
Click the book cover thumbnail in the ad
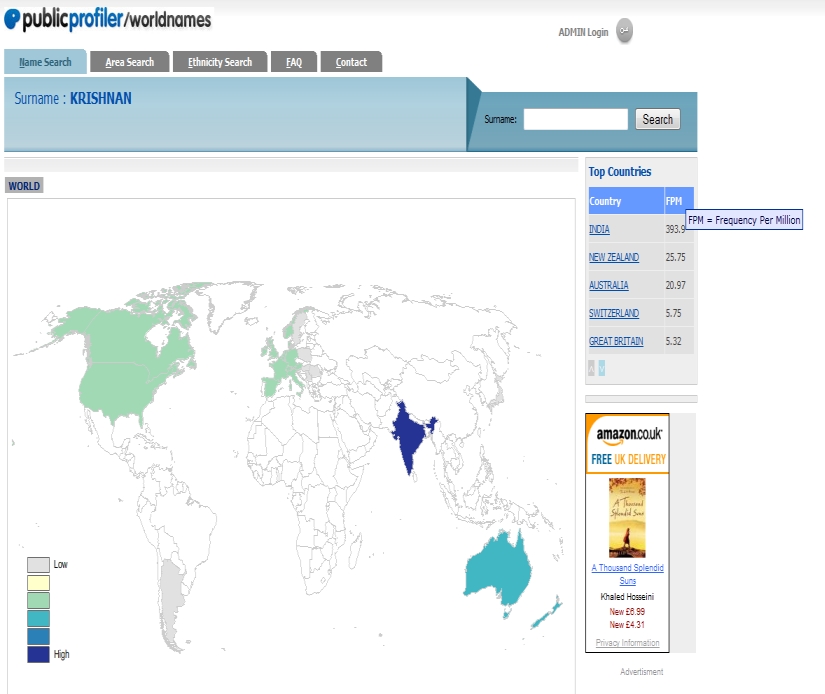(x=627, y=517)
